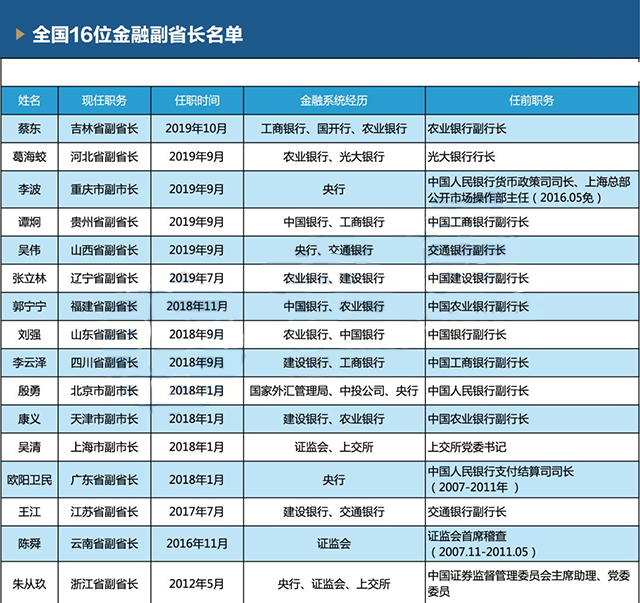The image size is (640, 603).
Task: Click 2019年9月 in 葛海蛟's row
Action: tap(196, 157)
